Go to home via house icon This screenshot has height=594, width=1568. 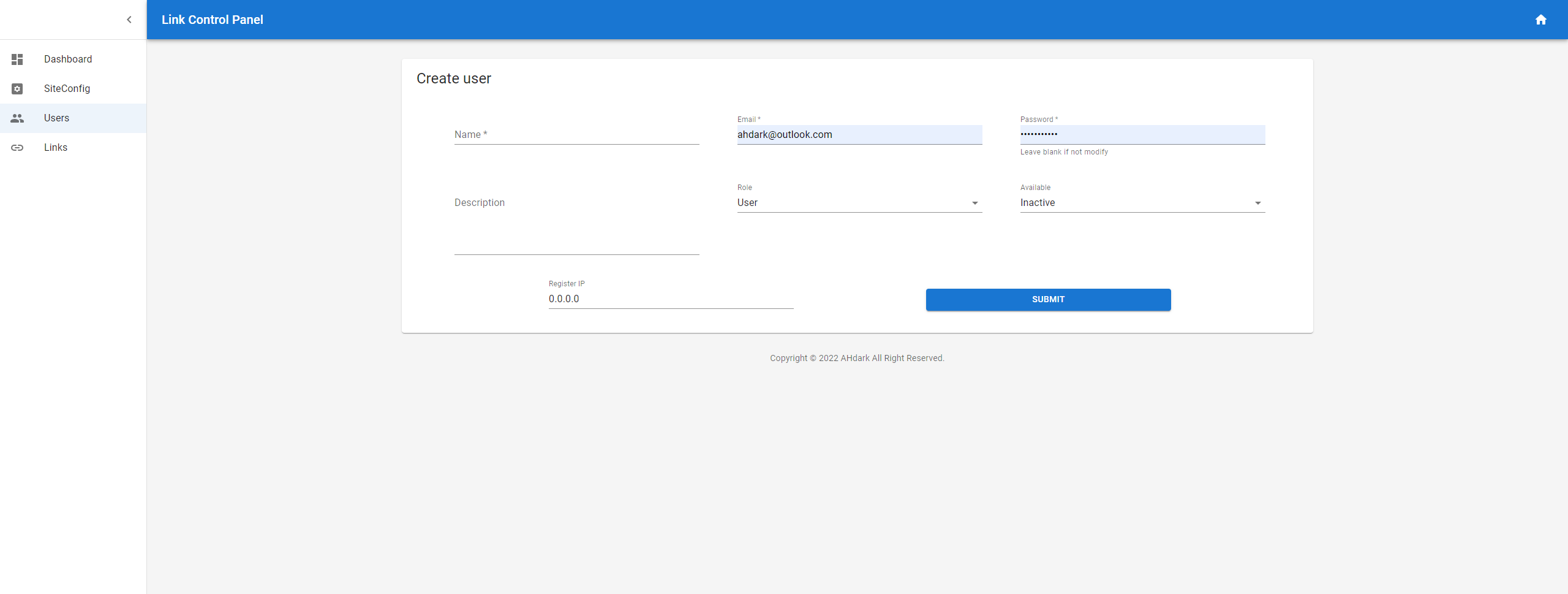pyautogui.click(x=1541, y=20)
